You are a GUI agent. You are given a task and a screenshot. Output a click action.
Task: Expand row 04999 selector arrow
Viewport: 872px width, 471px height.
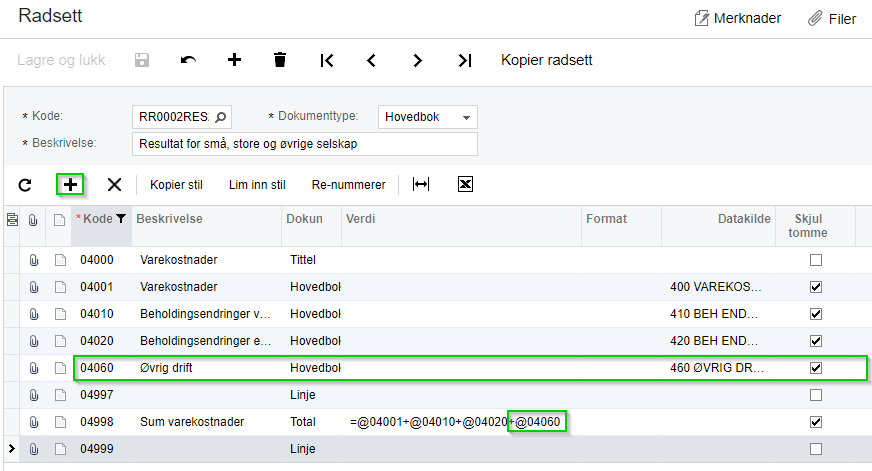pyautogui.click(x=12, y=448)
